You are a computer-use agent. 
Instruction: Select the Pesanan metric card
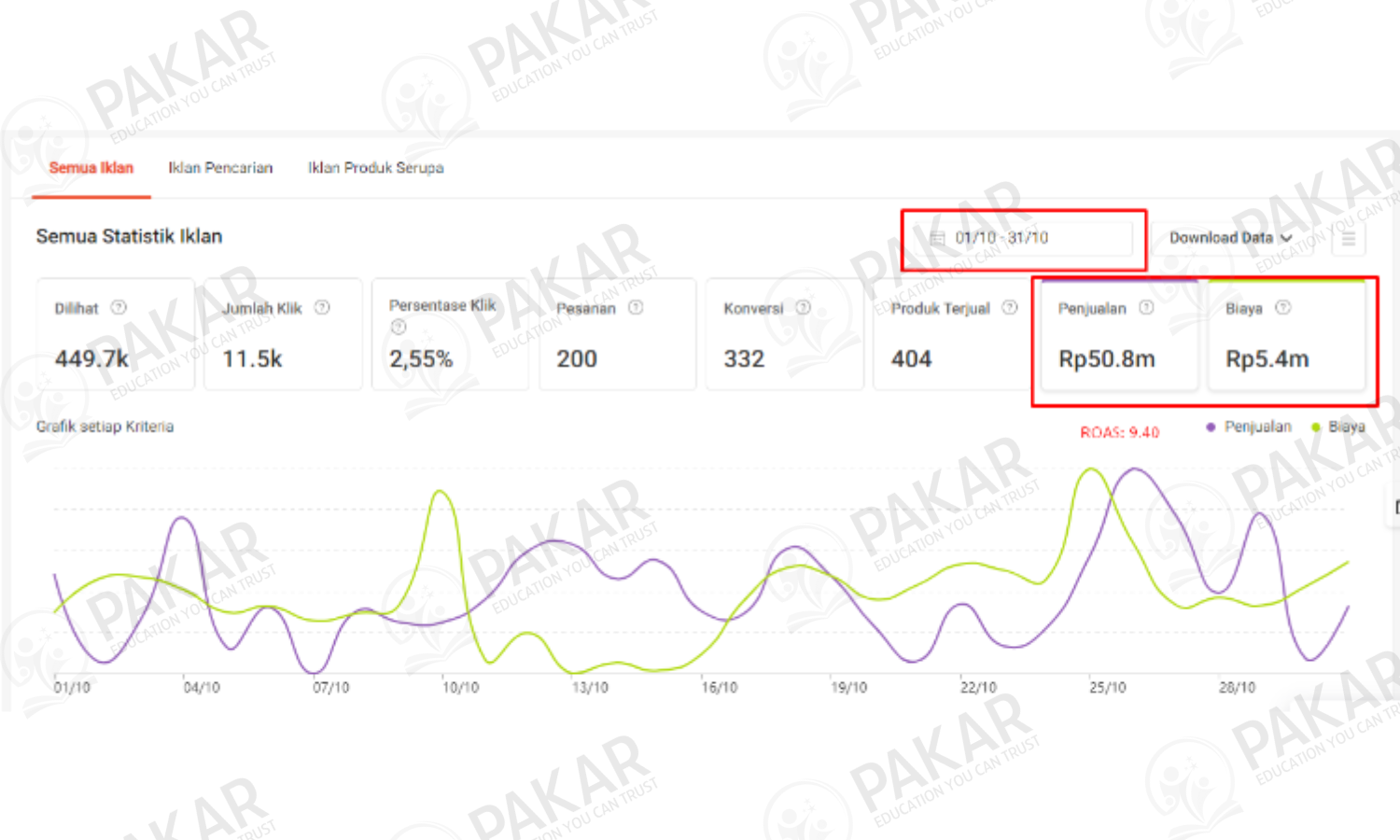[x=617, y=336]
